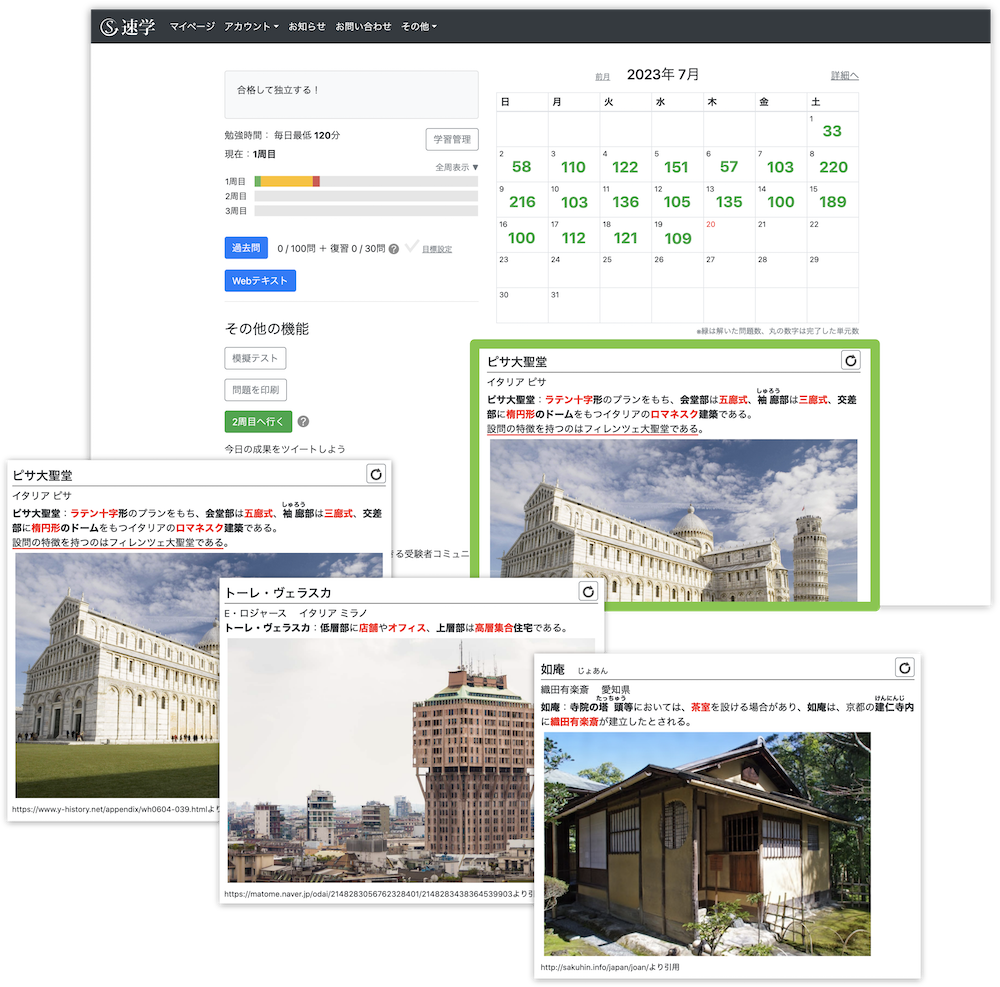Open the アカウント dropdown menu

pyautogui.click(x=251, y=26)
